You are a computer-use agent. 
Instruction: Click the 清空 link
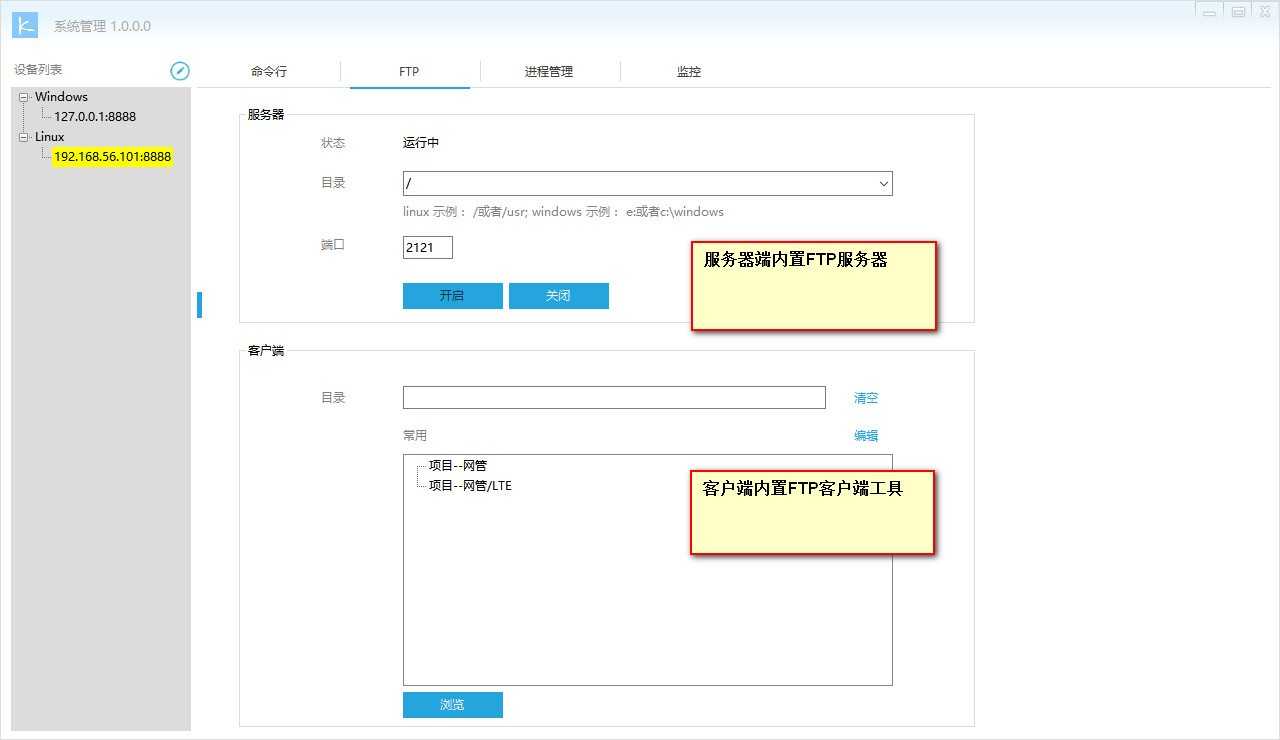pyautogui.click(x=866, y=398)
